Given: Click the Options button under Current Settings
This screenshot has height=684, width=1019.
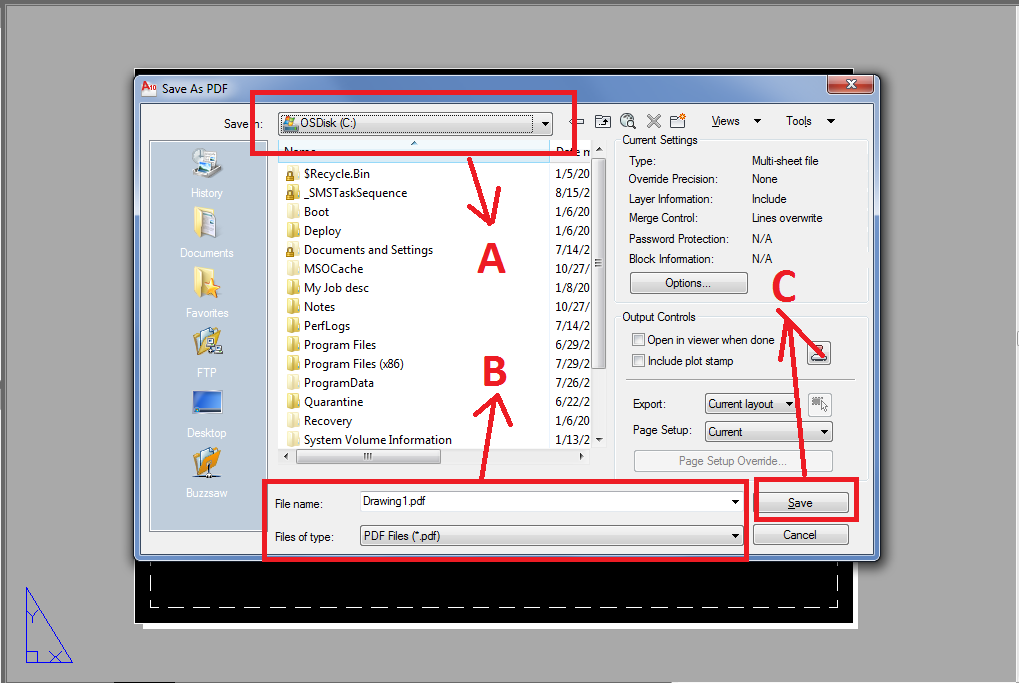Looking at the screenshot, I should 688,283.
